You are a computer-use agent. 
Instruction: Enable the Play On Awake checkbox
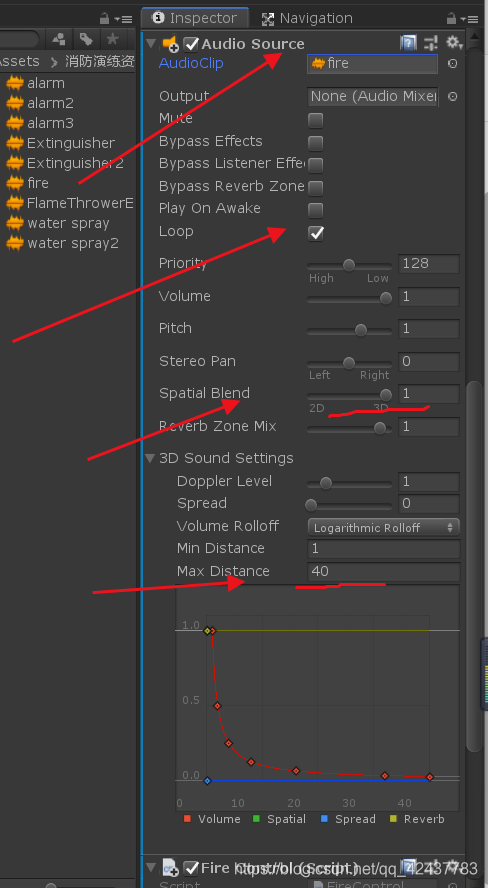tap(315, 210)
